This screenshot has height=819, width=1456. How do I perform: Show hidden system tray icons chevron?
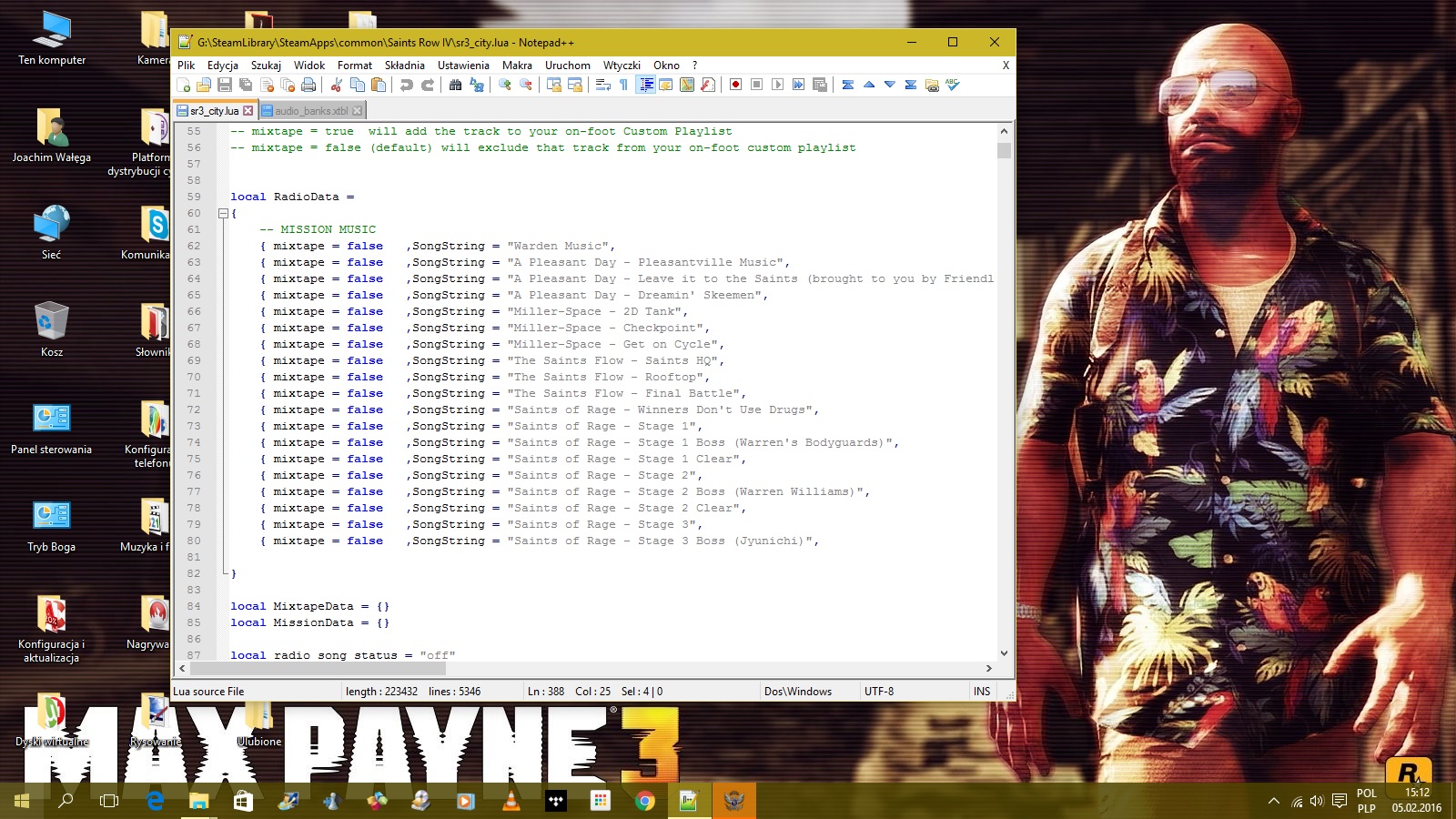pos(1273,801)
